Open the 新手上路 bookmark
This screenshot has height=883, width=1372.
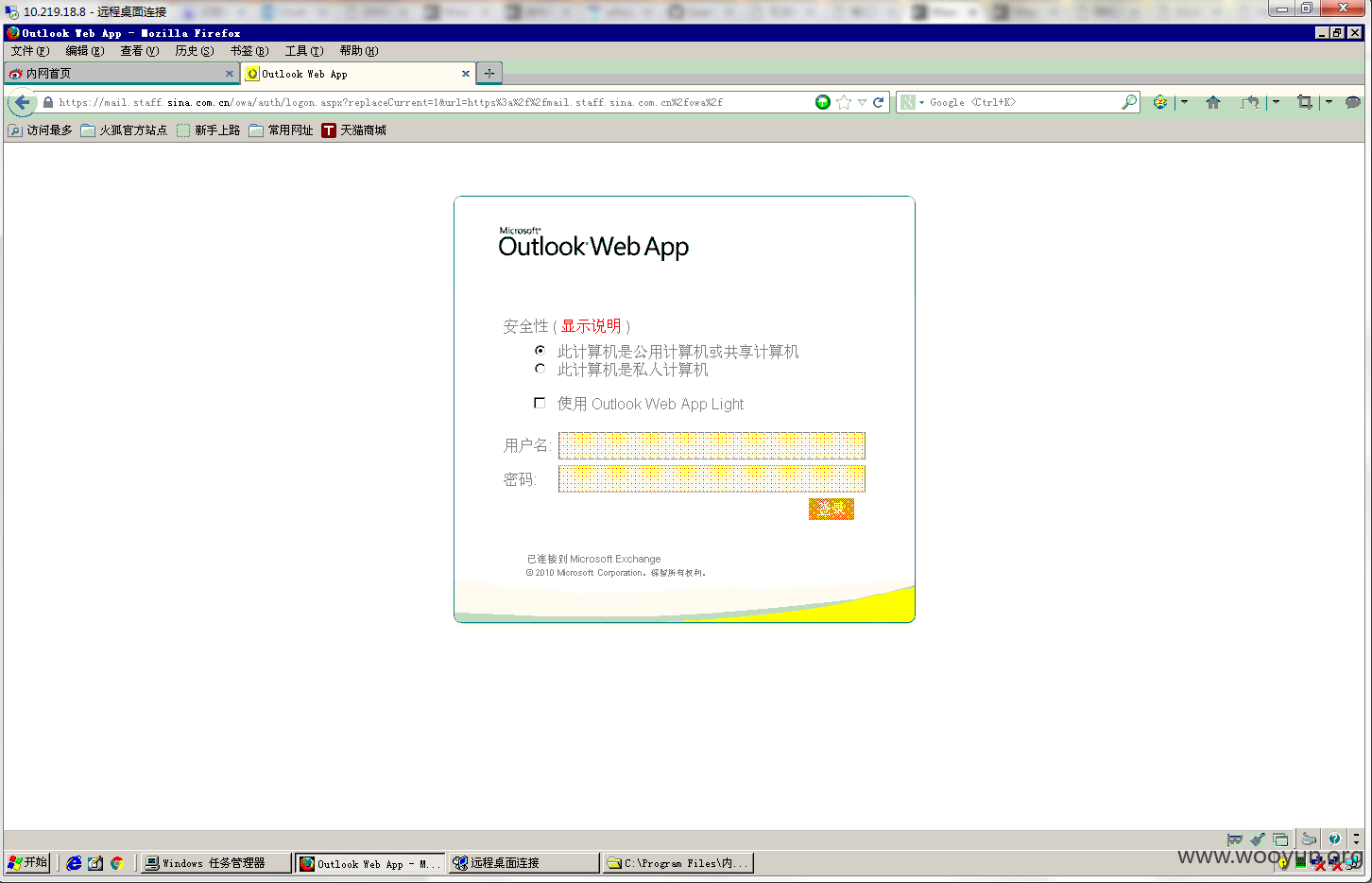point(208,130)
